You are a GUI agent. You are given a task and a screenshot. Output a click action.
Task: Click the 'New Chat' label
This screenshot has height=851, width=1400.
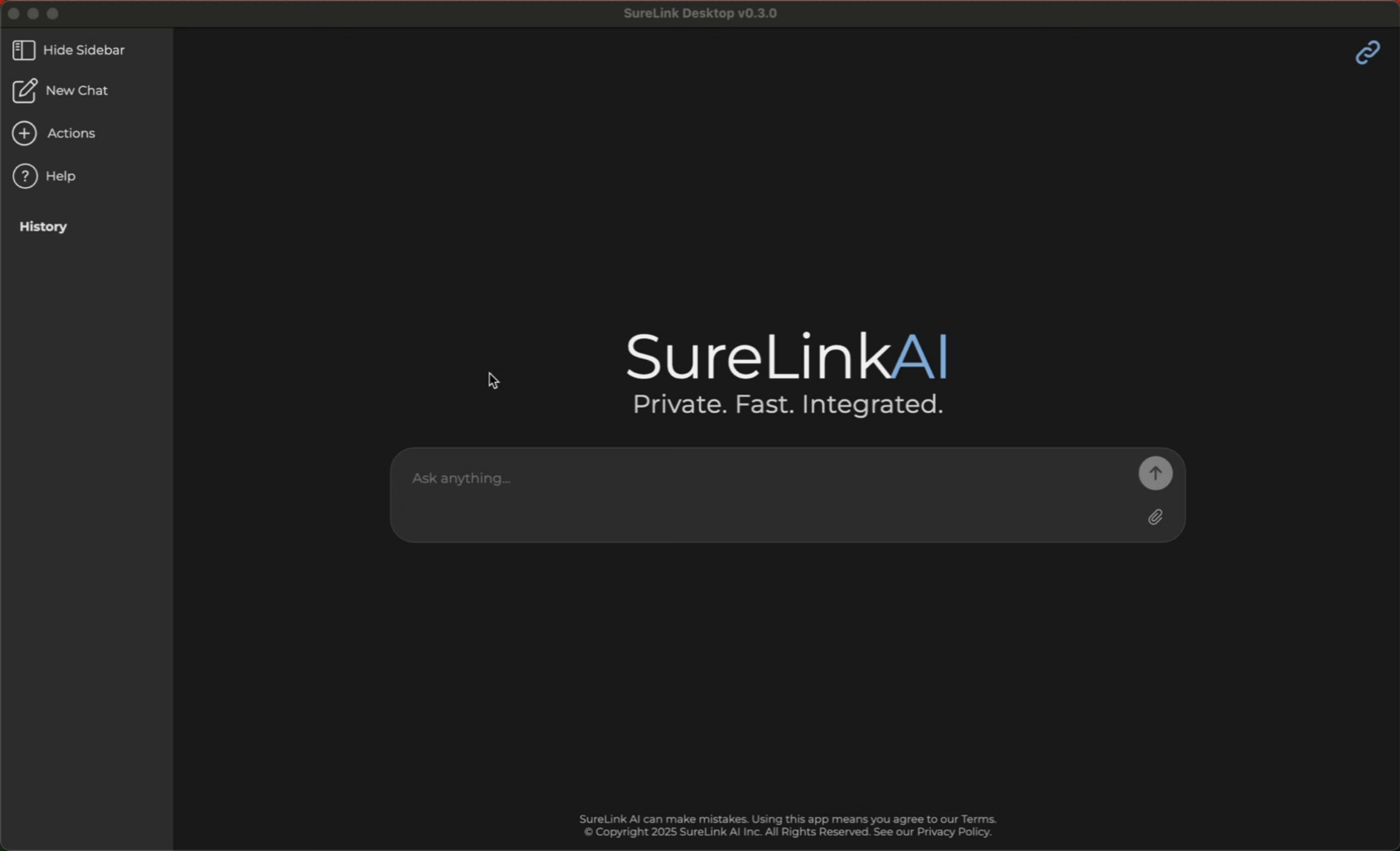(76, 90)
